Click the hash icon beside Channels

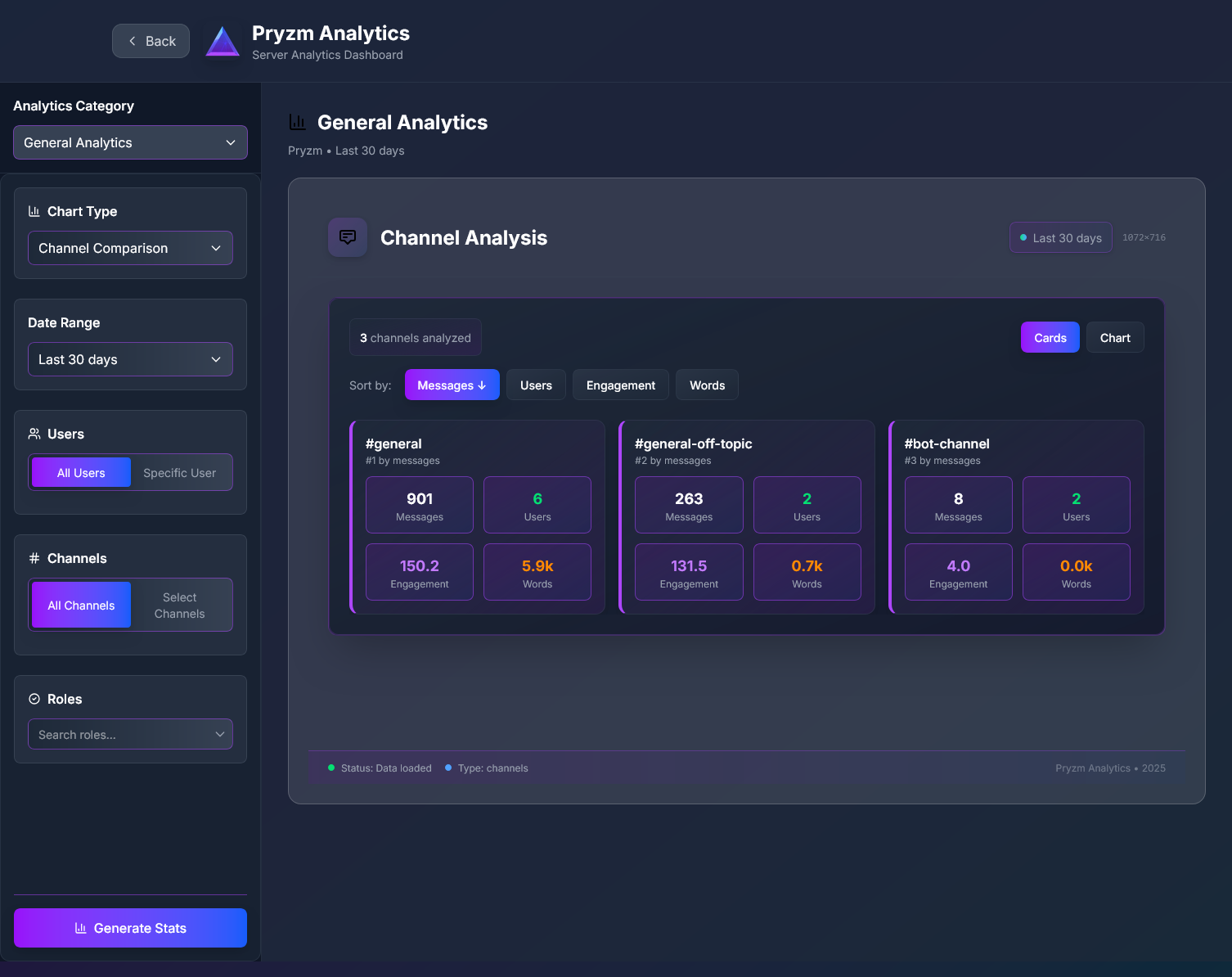pos(34,558)
